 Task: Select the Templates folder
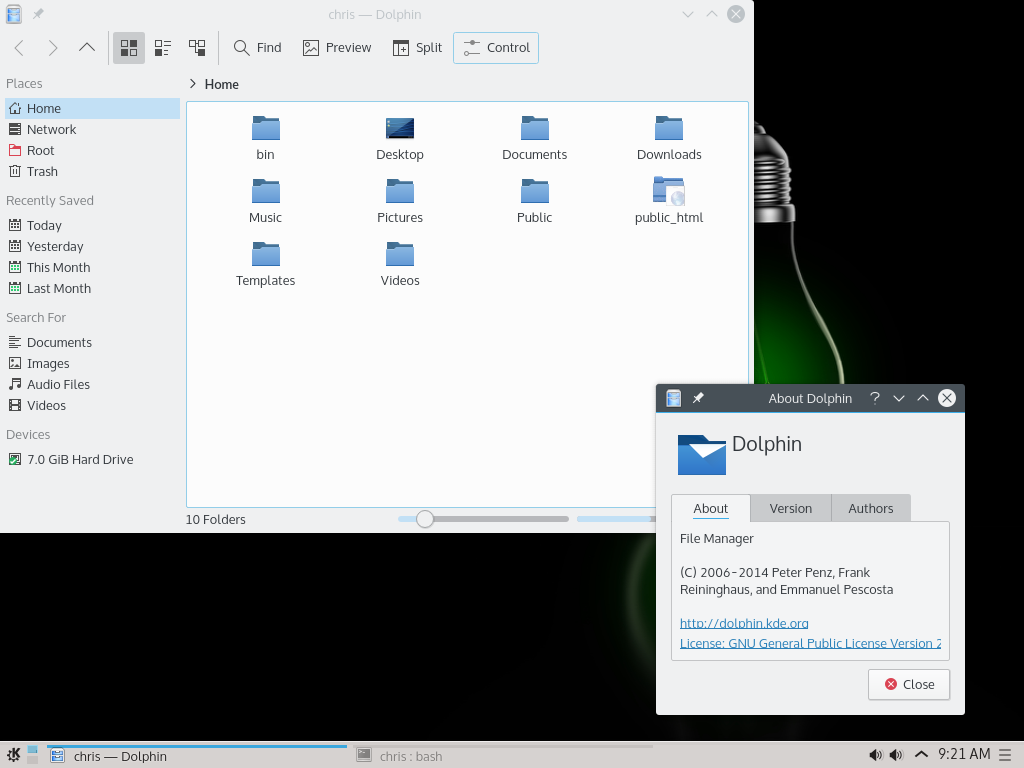265,264
